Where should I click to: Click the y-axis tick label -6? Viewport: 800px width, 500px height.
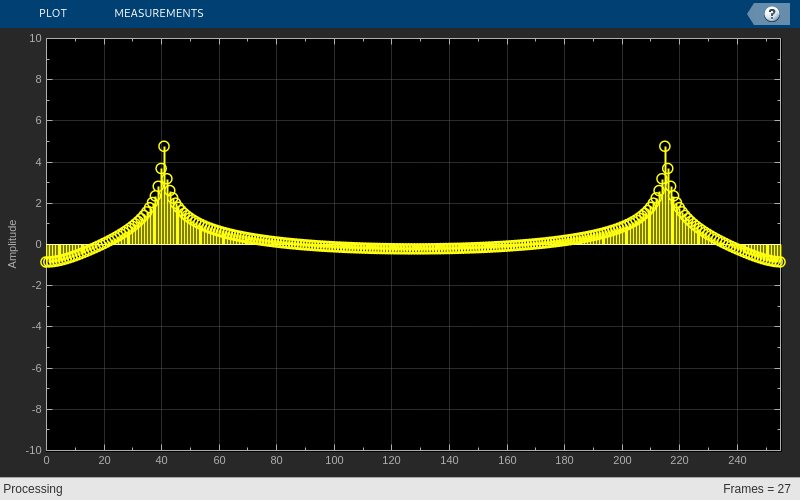[37, 368]
